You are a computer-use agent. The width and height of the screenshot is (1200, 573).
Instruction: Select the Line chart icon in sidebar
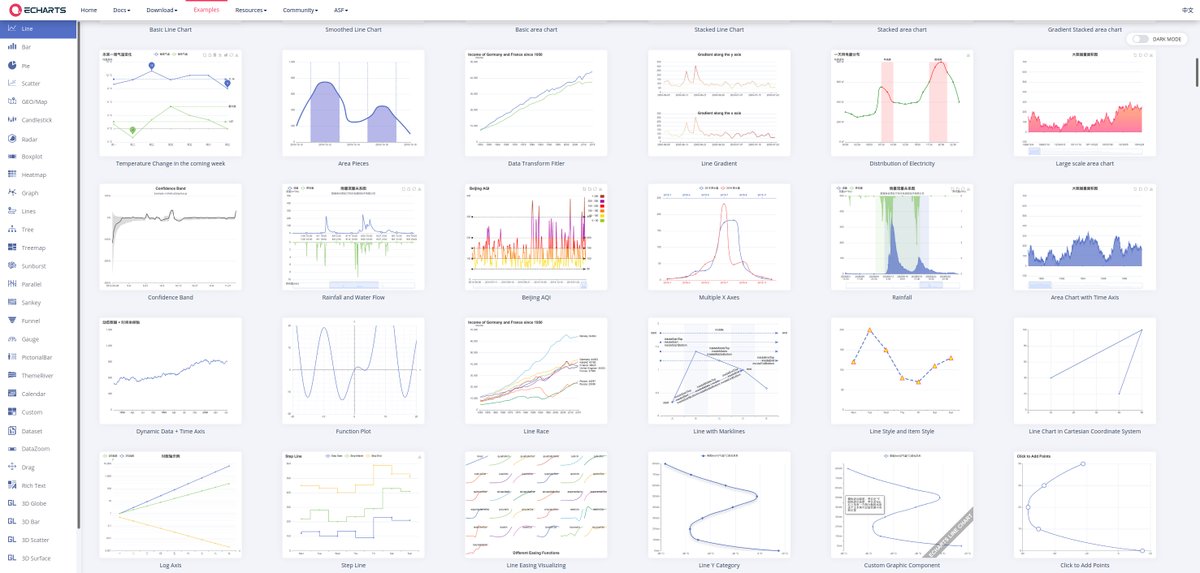click(10, 29)
